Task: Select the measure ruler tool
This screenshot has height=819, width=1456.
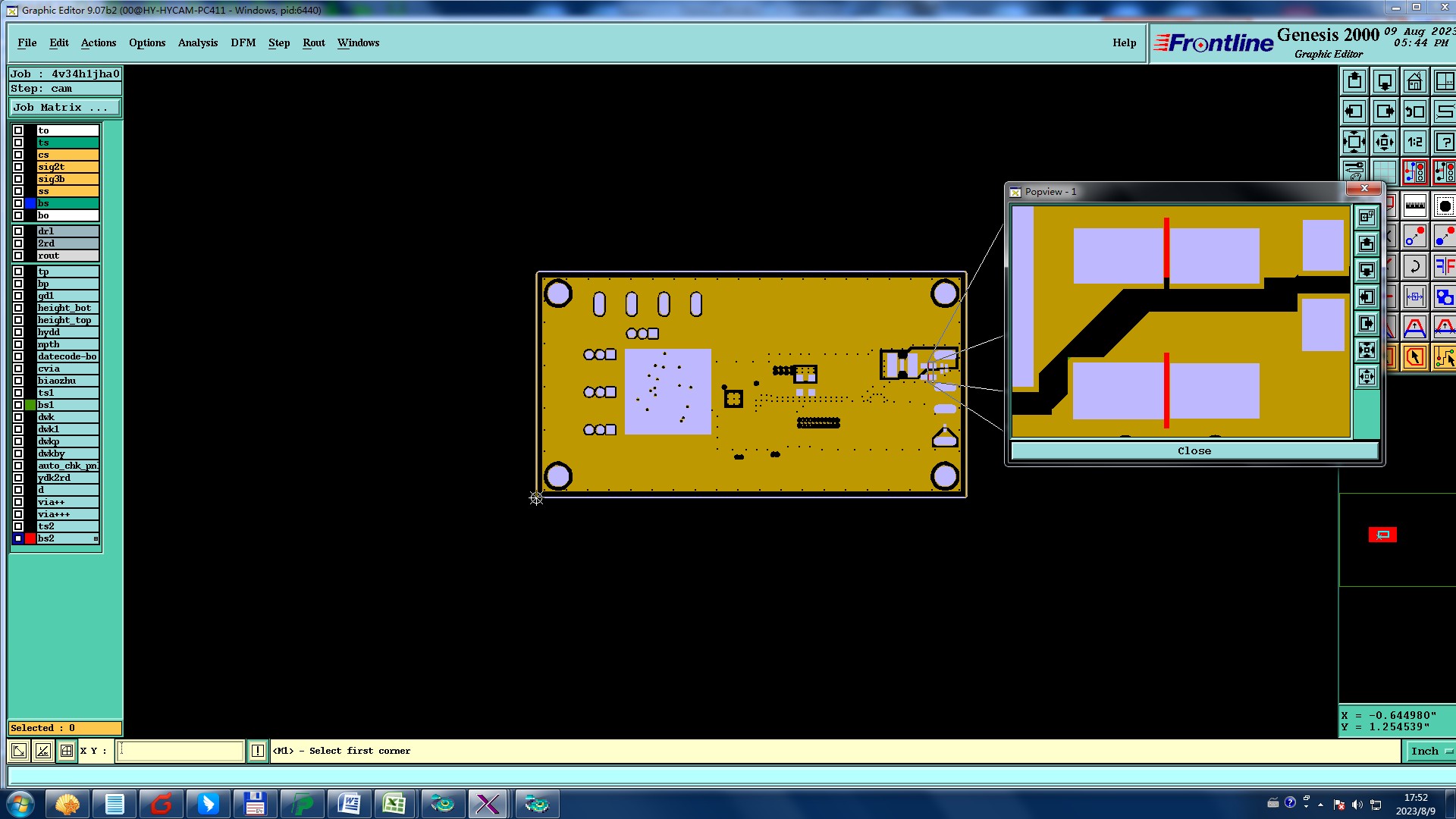Action: pos(1414,206)
